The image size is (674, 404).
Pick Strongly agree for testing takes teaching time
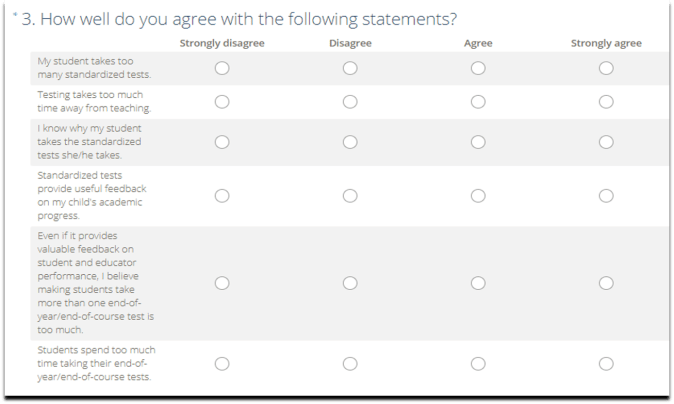(606, 102)
